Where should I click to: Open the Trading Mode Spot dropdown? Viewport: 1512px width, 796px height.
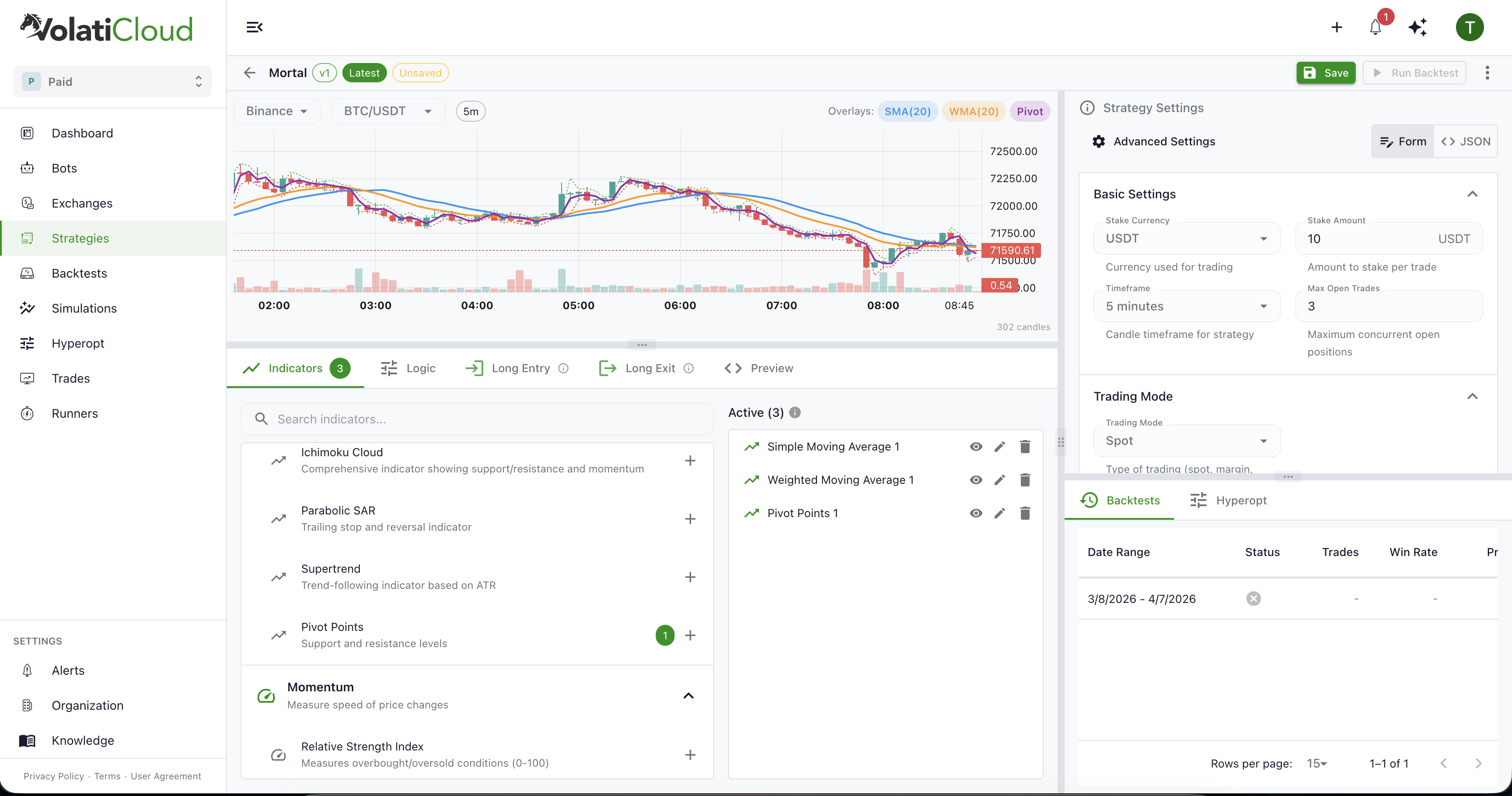point(1185,440)
